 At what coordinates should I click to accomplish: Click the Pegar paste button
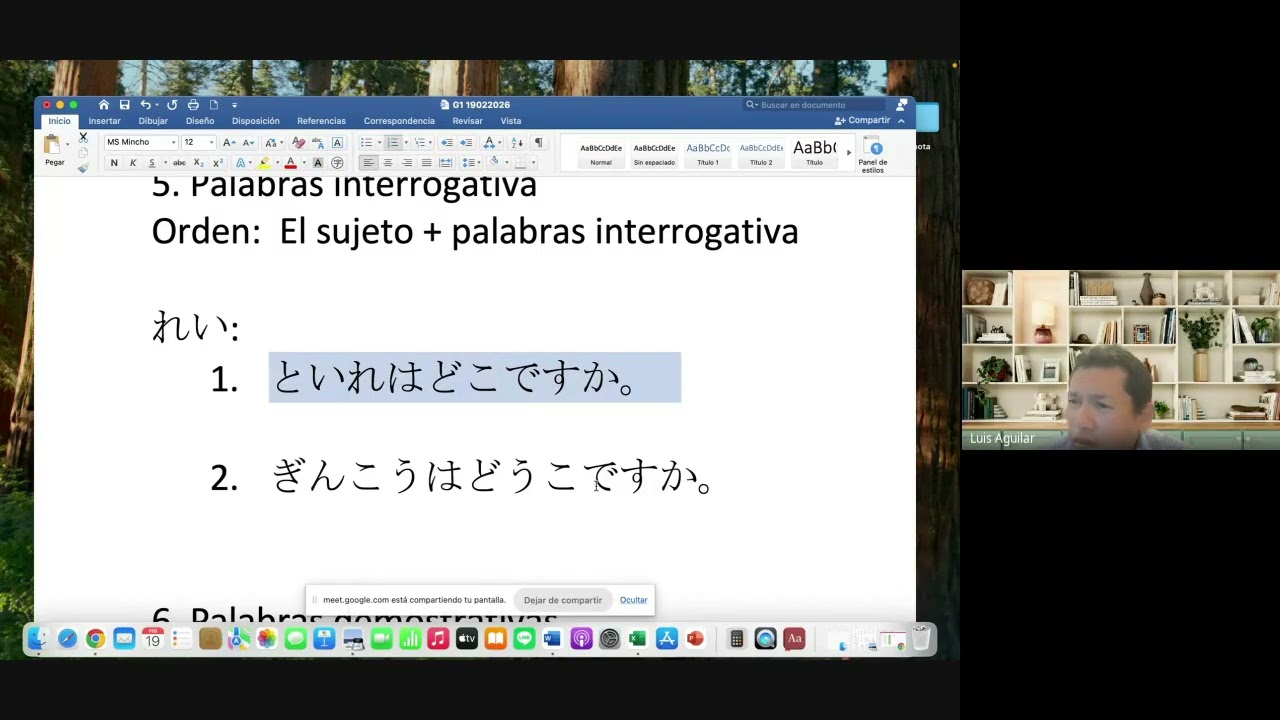click(x=54, y=151)
